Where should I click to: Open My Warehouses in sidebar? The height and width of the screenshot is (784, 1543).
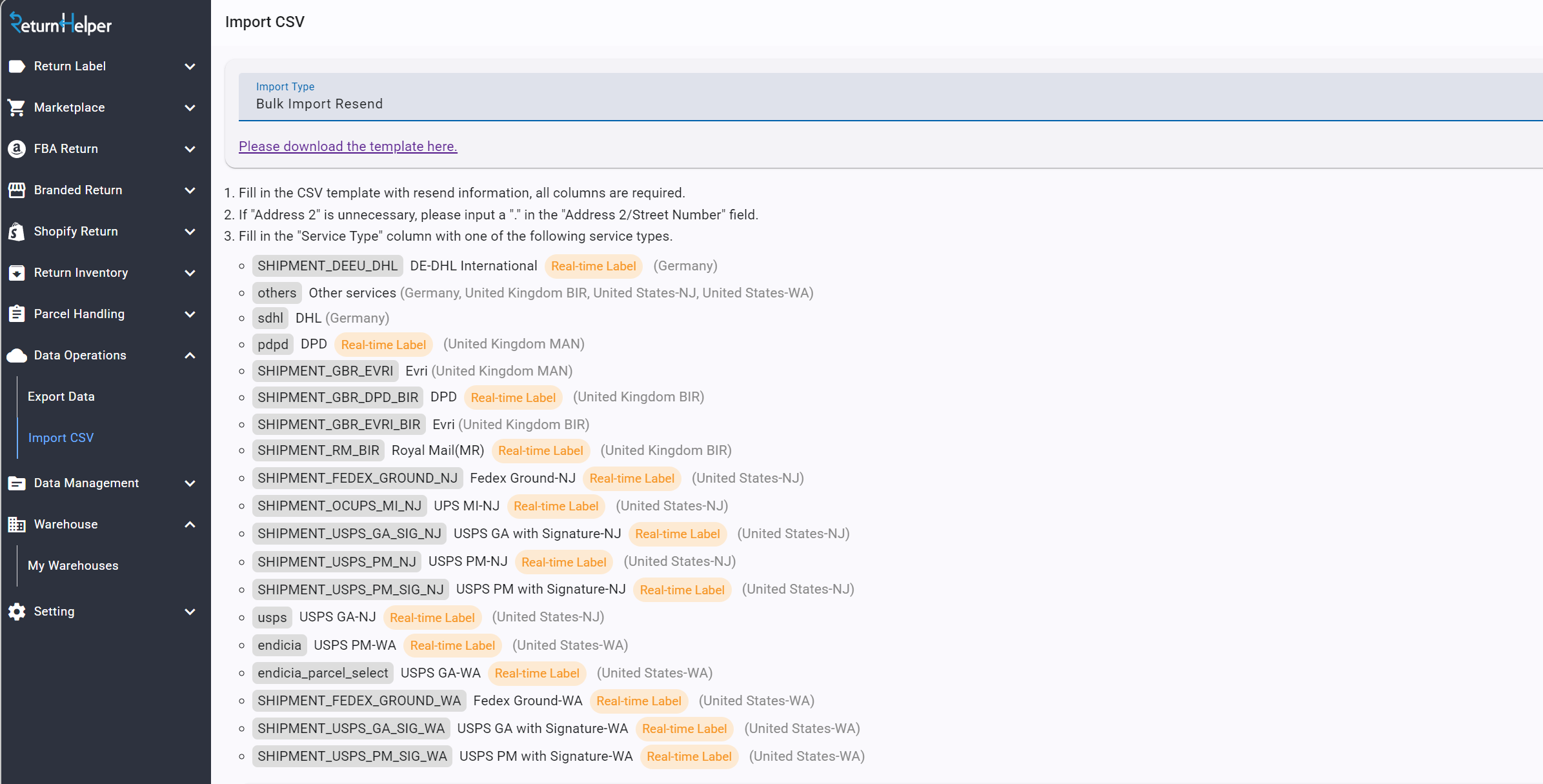[73, 566]
